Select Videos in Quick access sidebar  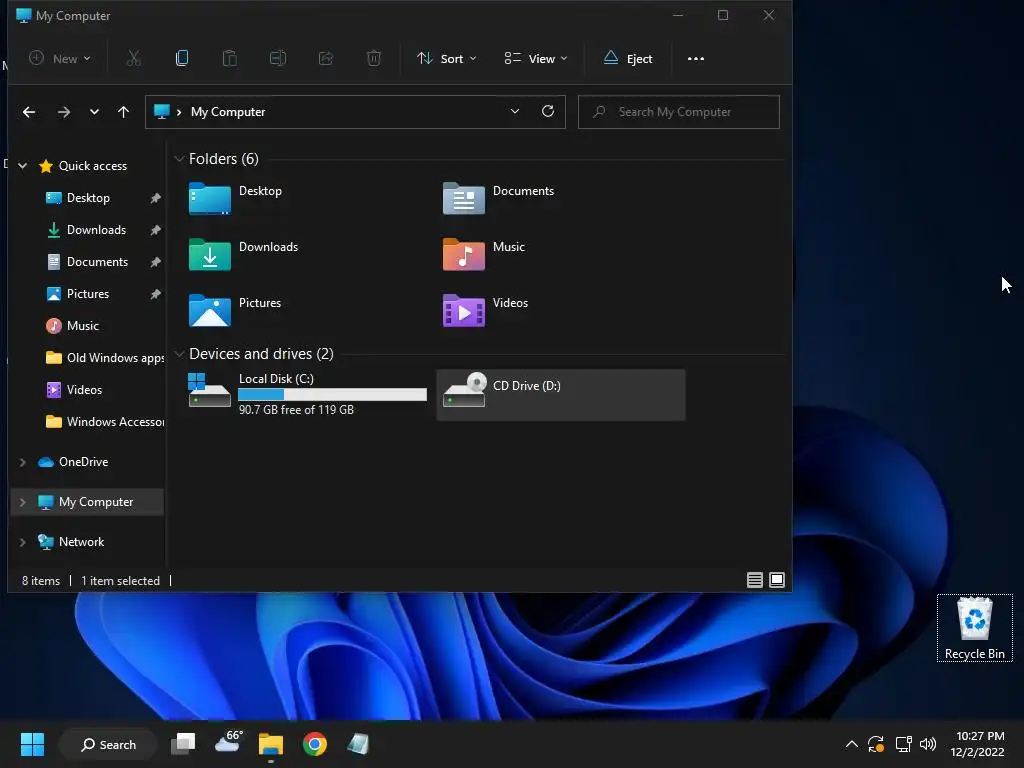[x=84, y=390]
